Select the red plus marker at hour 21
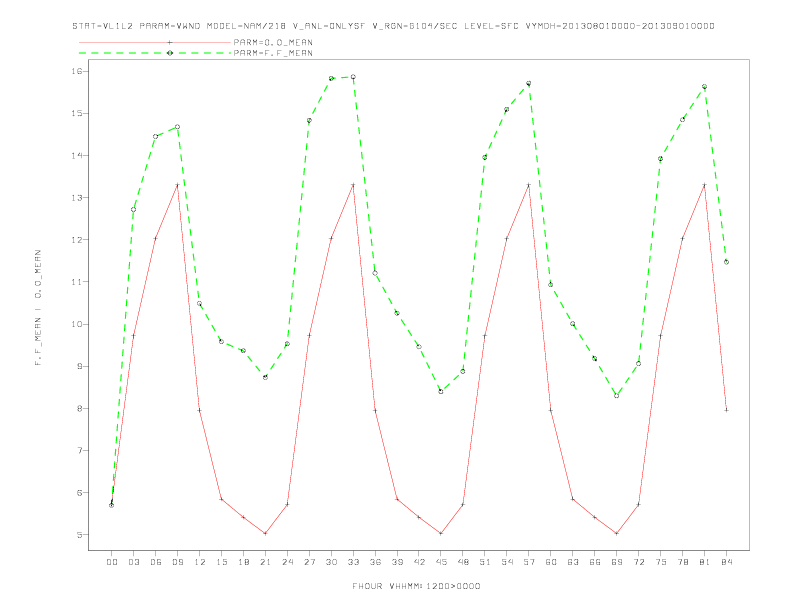The image size is (792, 612). click(x=265, y=533)
